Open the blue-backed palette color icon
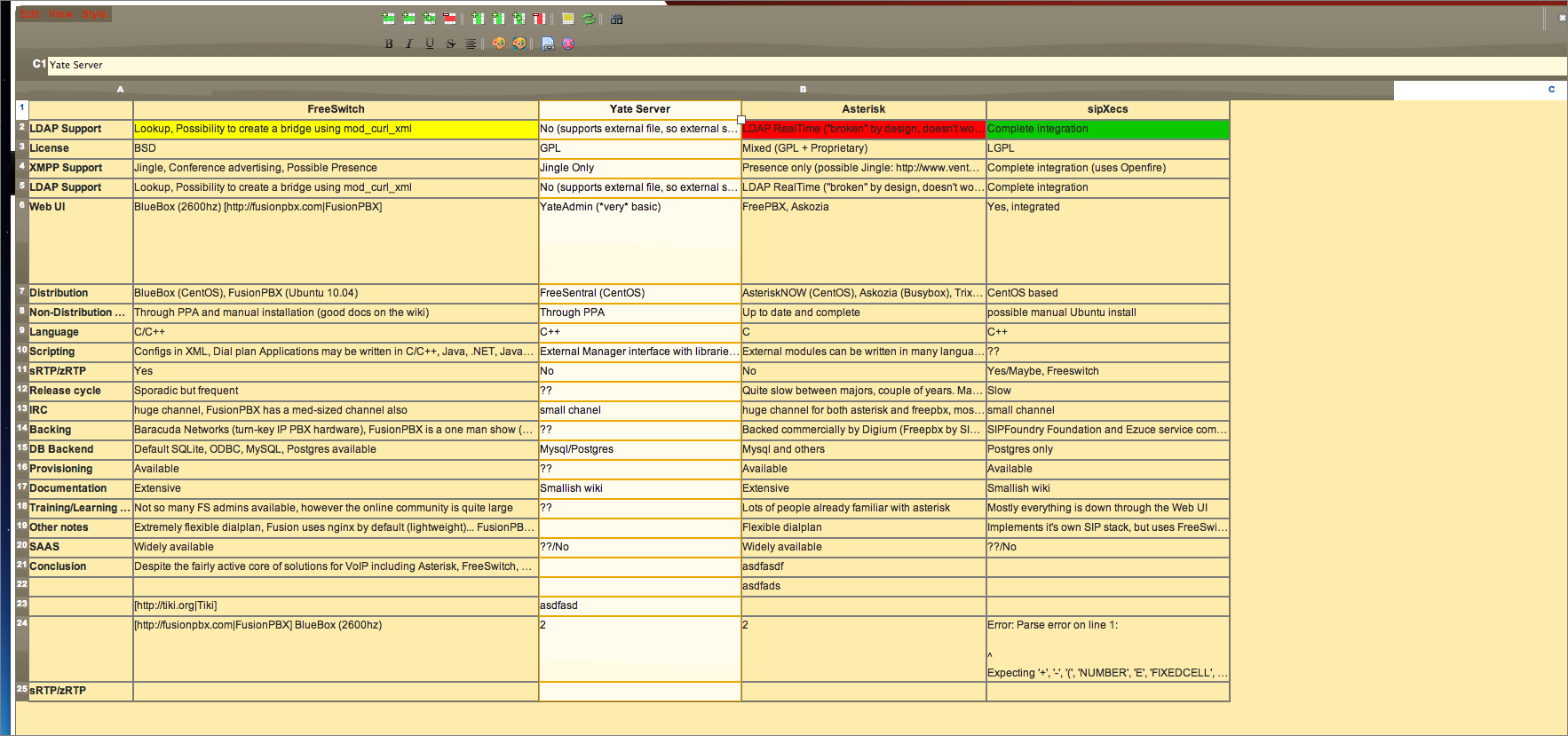 pyautogui.click(x=519, y=43)
